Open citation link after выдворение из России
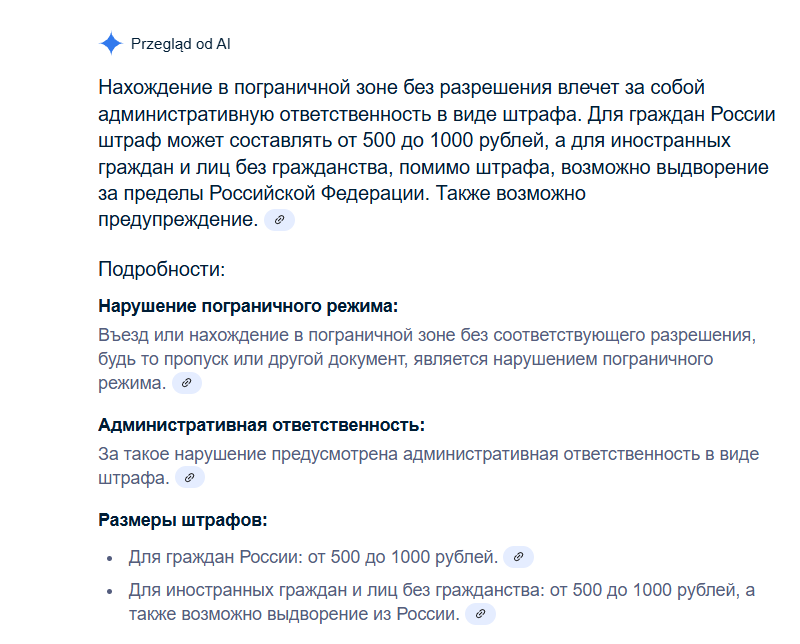Image resolution: width=800 pixels, height=644 pixels. [x=480, y=614]
